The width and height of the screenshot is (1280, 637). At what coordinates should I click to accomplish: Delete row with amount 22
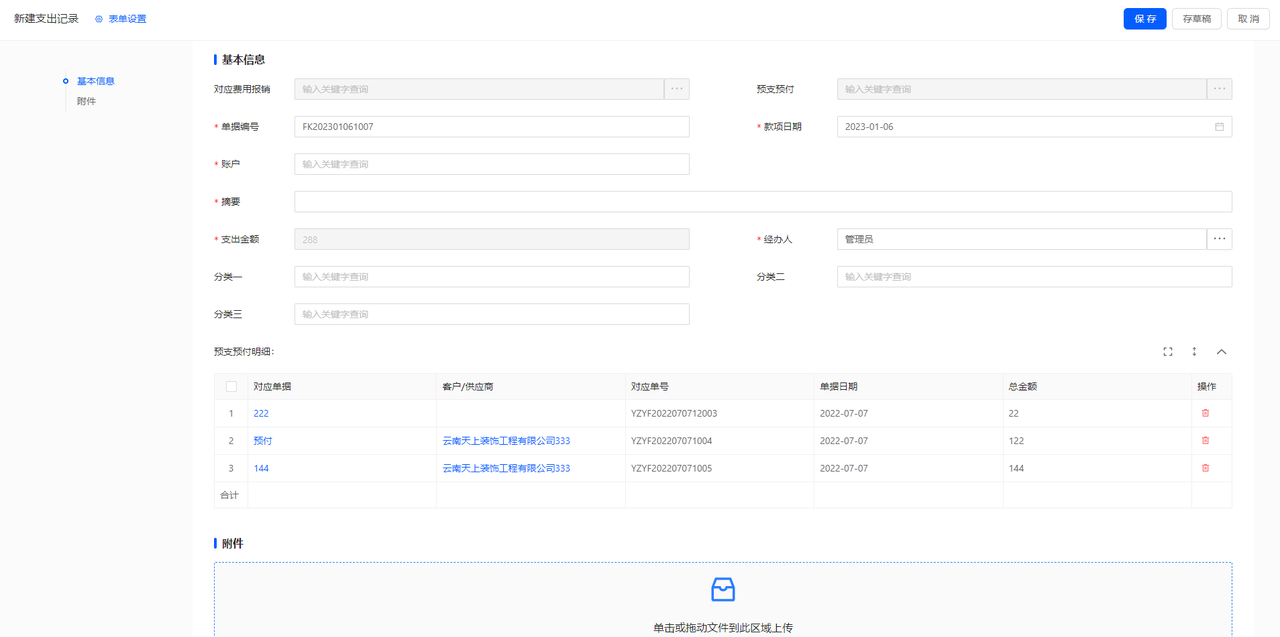pos(1205,413)
